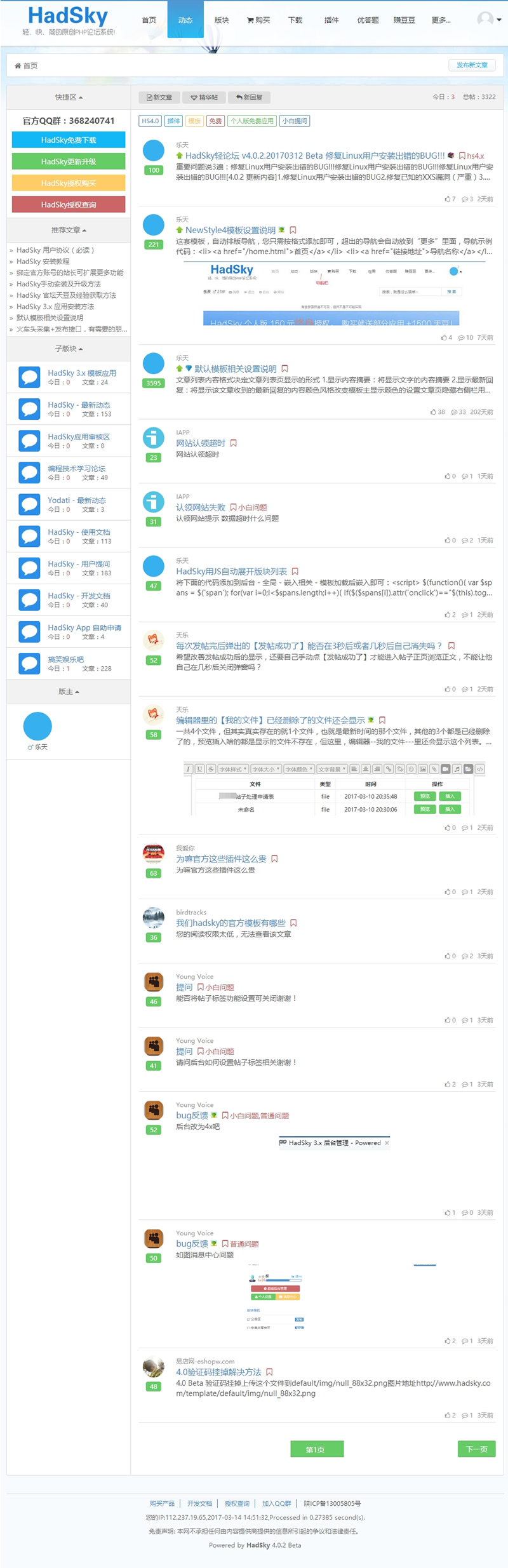Open the 版块 navigation menu item
This screenshot has height=1568, width=508.
point(222,20)
